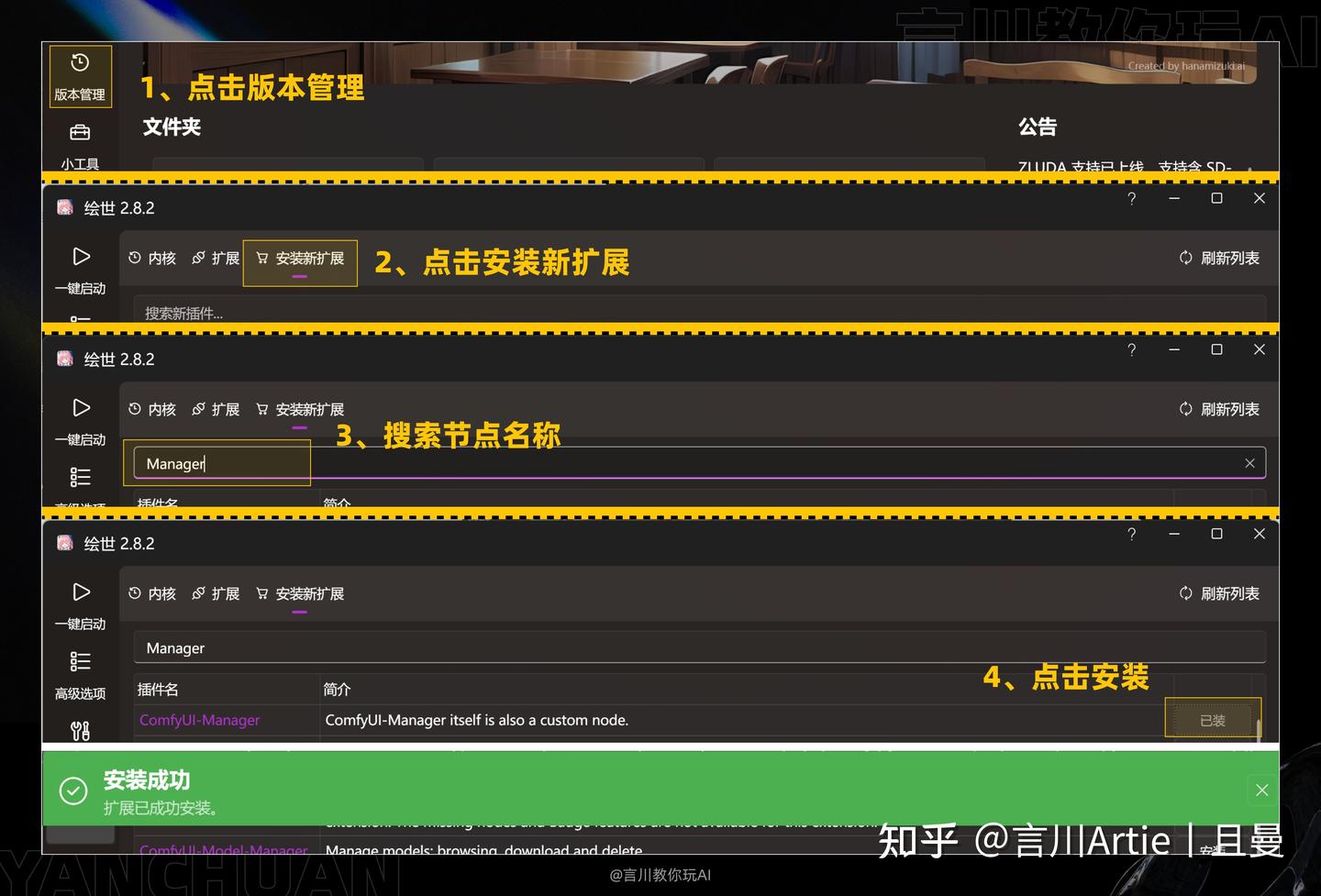Click 绘世 app logo in empty-search window
The height and width of the screenshot is (896, 1321).
pyautogui.click(x=65, y=207)
